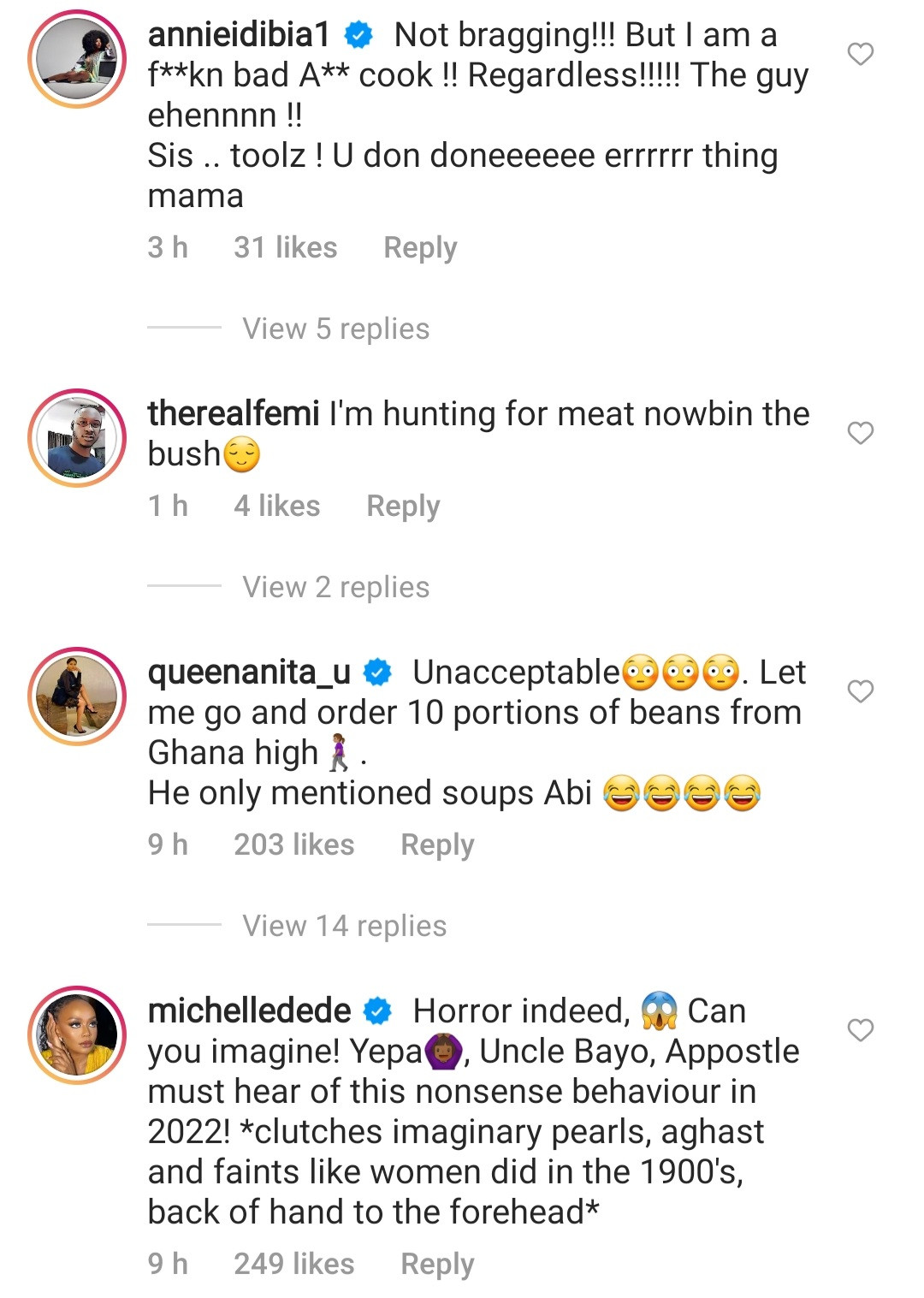Like queenanita_u's comment with the heart
This screenshot has height=1298, width=924.
point(860,691)
